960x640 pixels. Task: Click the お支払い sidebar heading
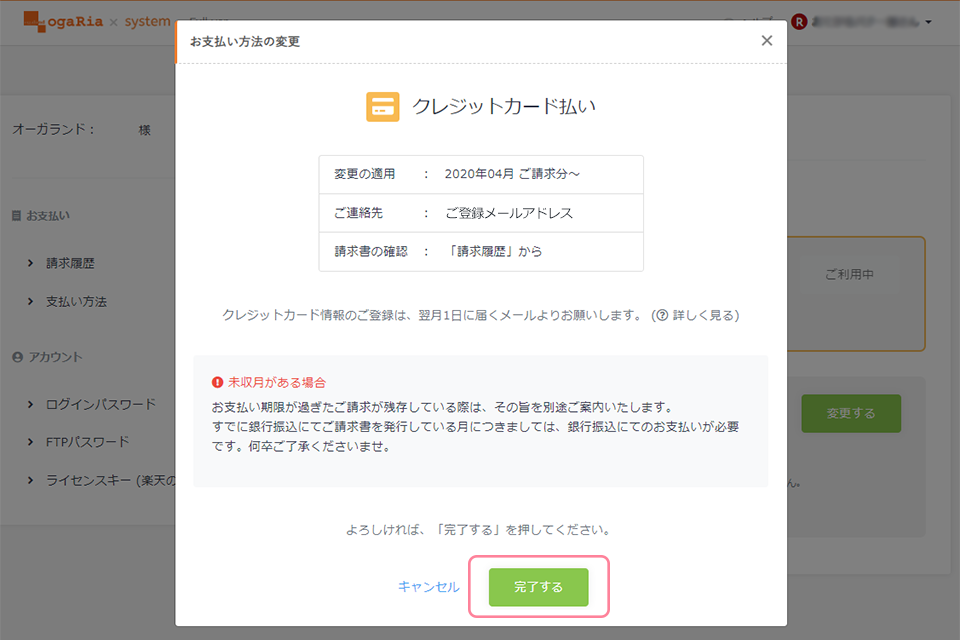48,216
